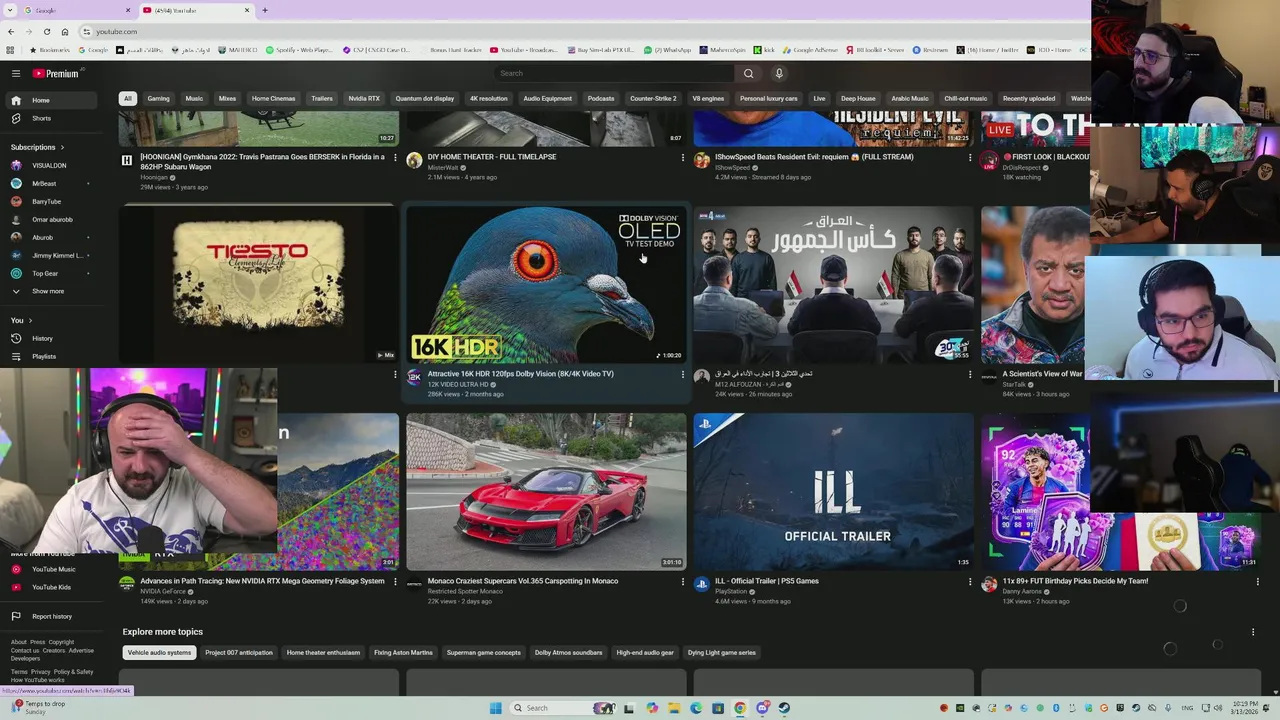Open the 16K HDR pigeon video thumbnail
1280x720 pixels.
pos(546,284)
